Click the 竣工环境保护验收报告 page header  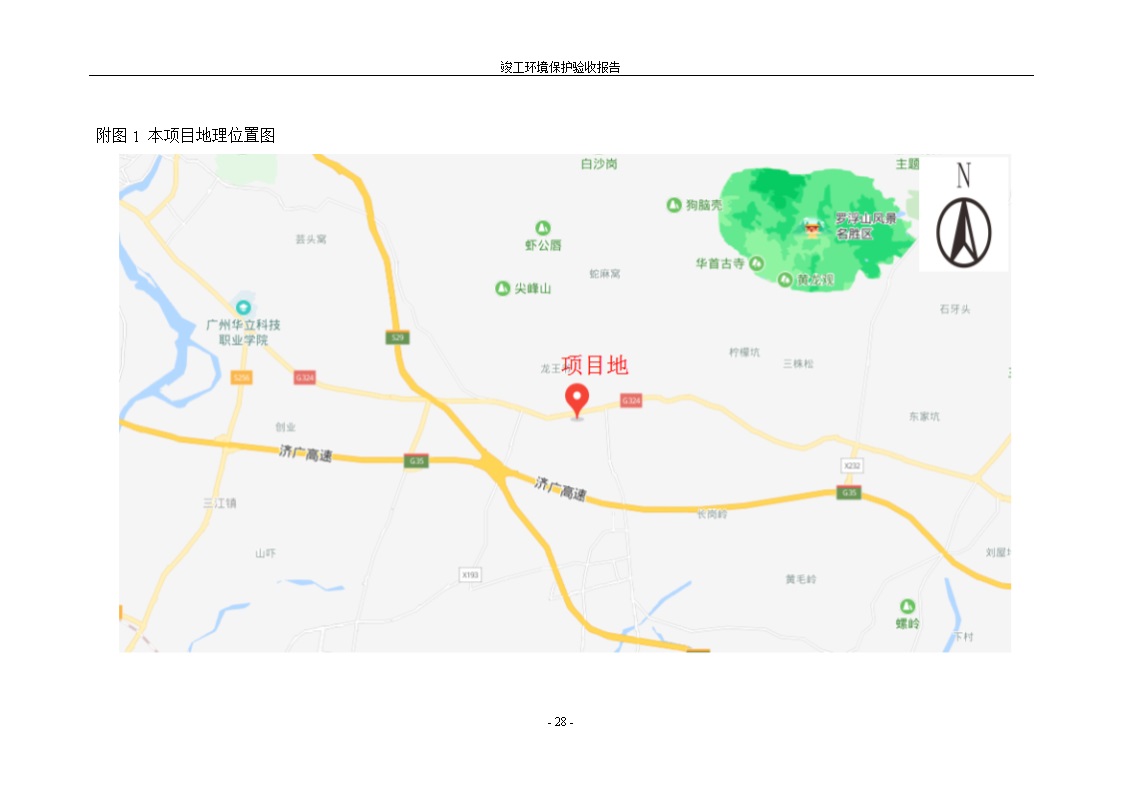[560, 67]
